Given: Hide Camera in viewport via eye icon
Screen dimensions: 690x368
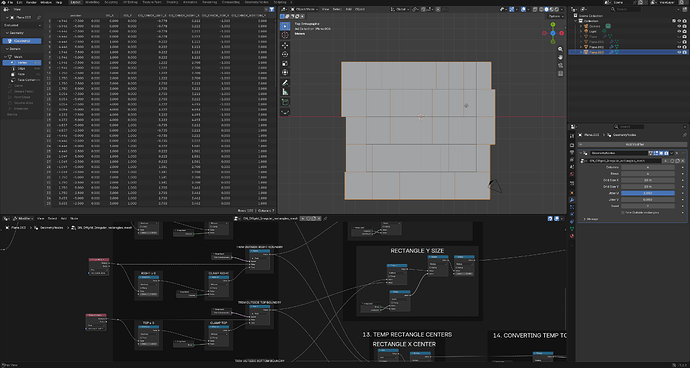Looking at the screenshot, I should (679, 26).
